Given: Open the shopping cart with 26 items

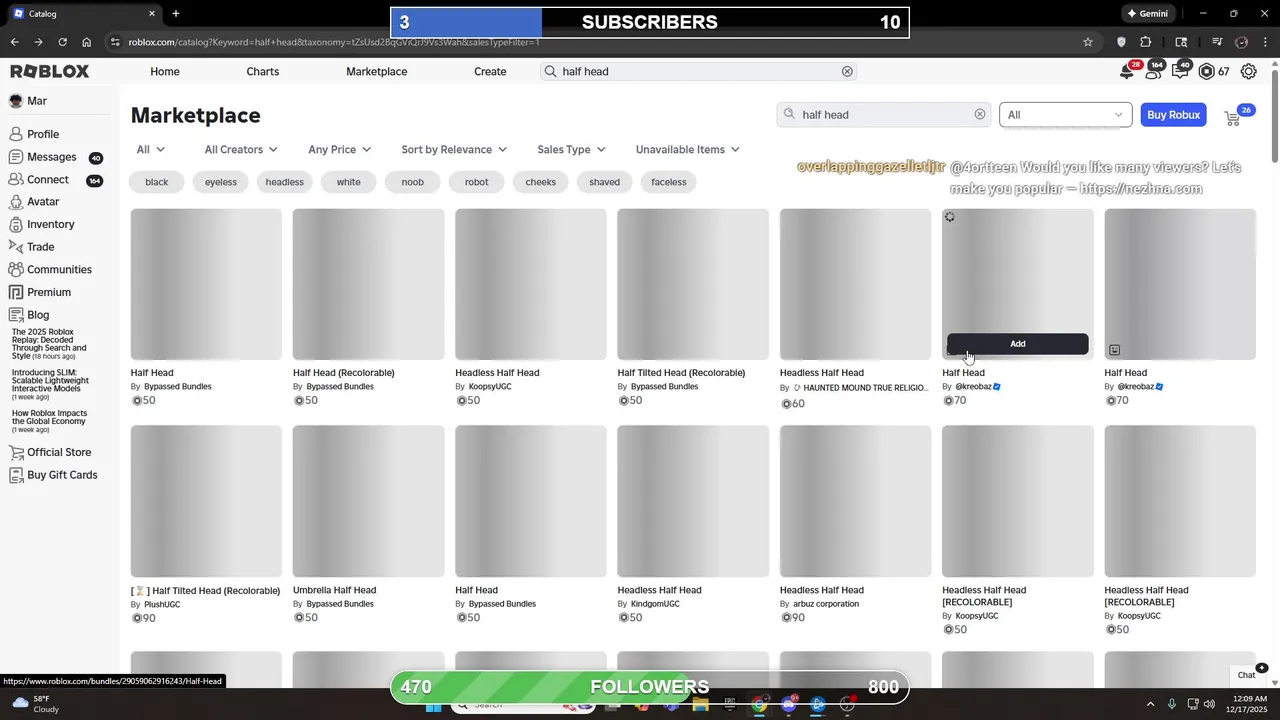Looking at the screenshot, I should 1233,118.
